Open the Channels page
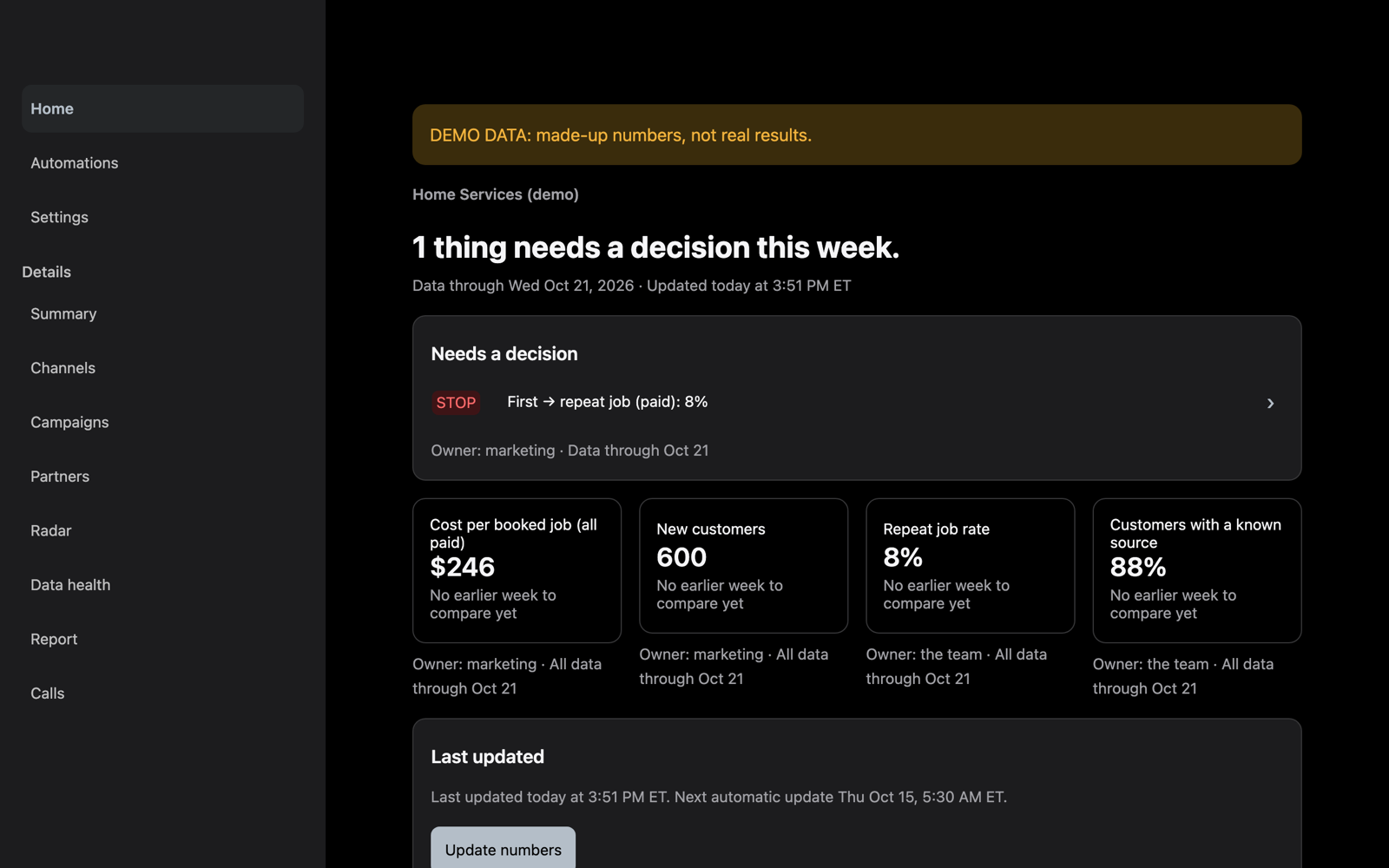The image size is (1389, 868). point(162,368)
